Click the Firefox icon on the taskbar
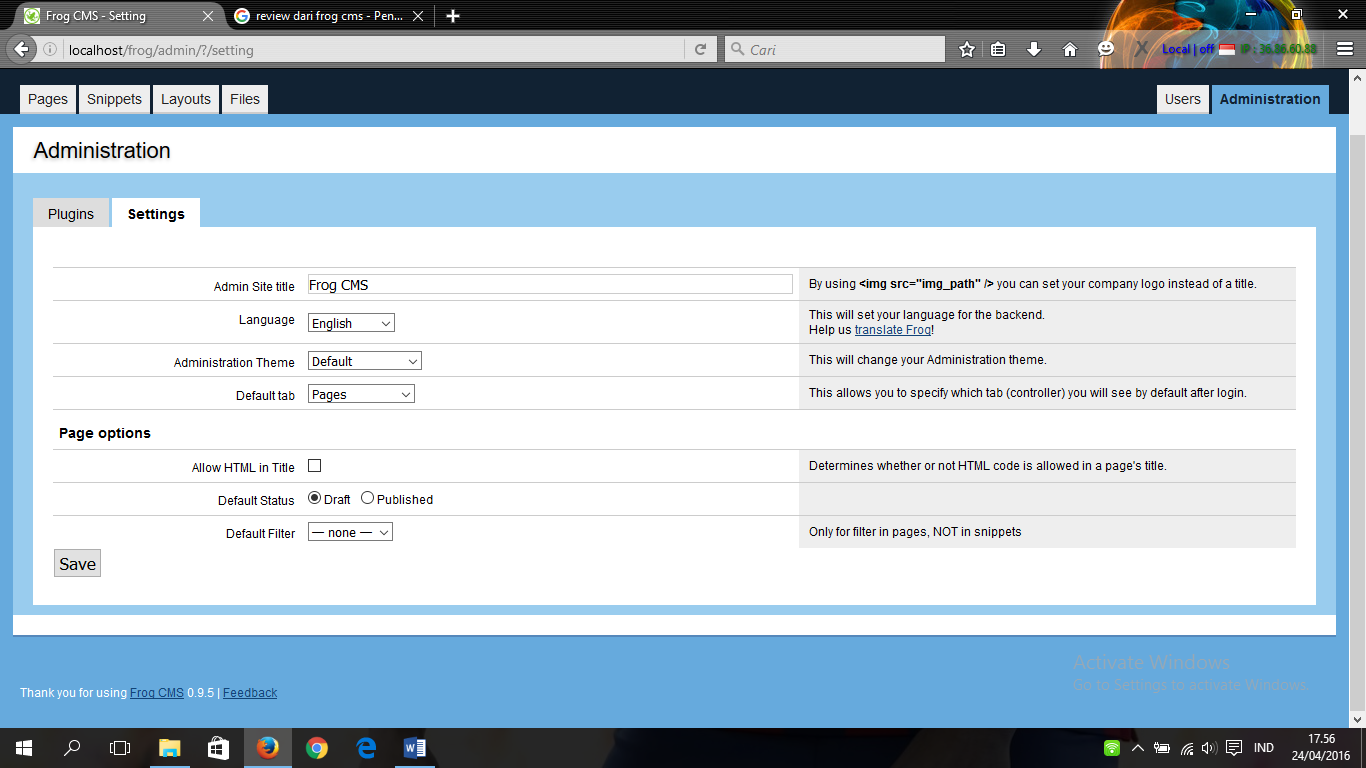 point(267,748)
